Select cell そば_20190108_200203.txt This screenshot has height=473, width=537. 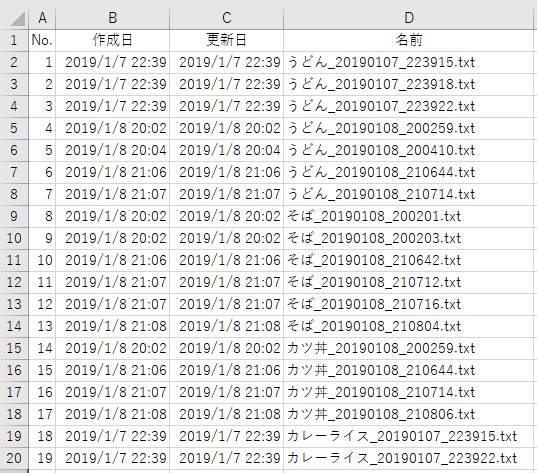(x=409, y=238)
